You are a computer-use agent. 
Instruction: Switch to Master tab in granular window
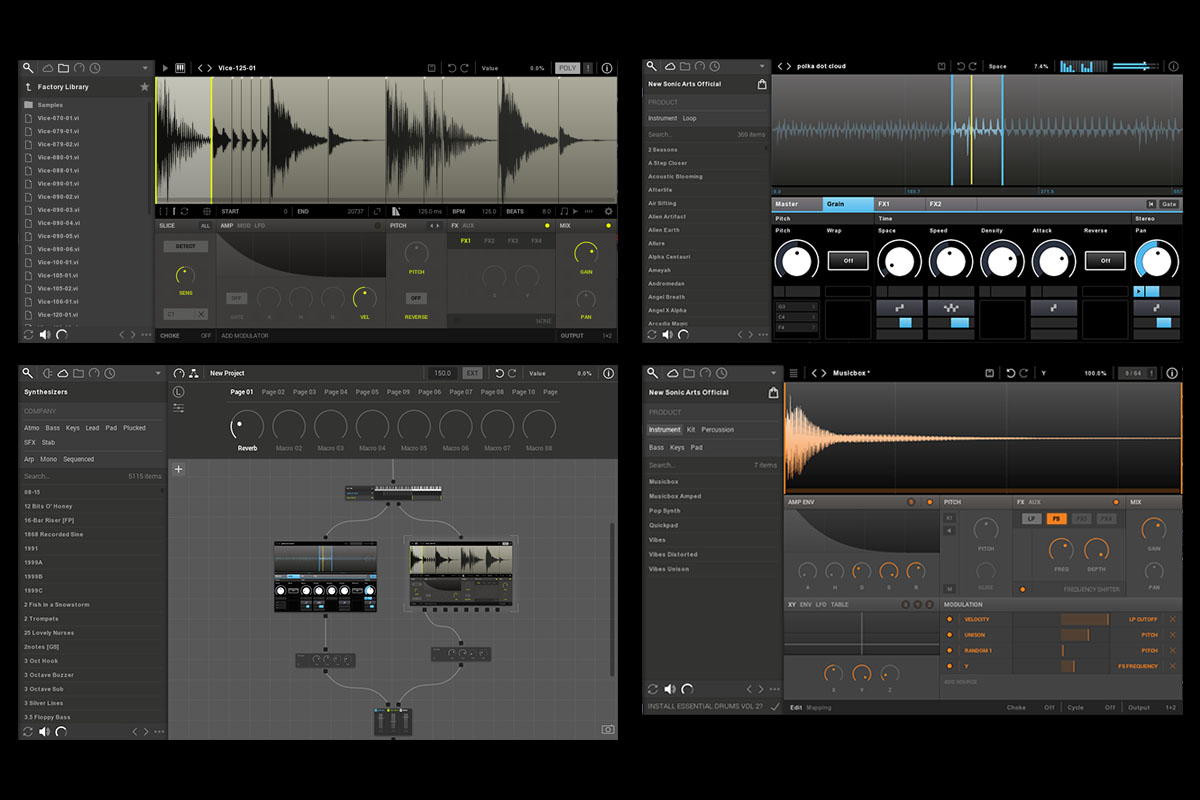pos(797,204)
